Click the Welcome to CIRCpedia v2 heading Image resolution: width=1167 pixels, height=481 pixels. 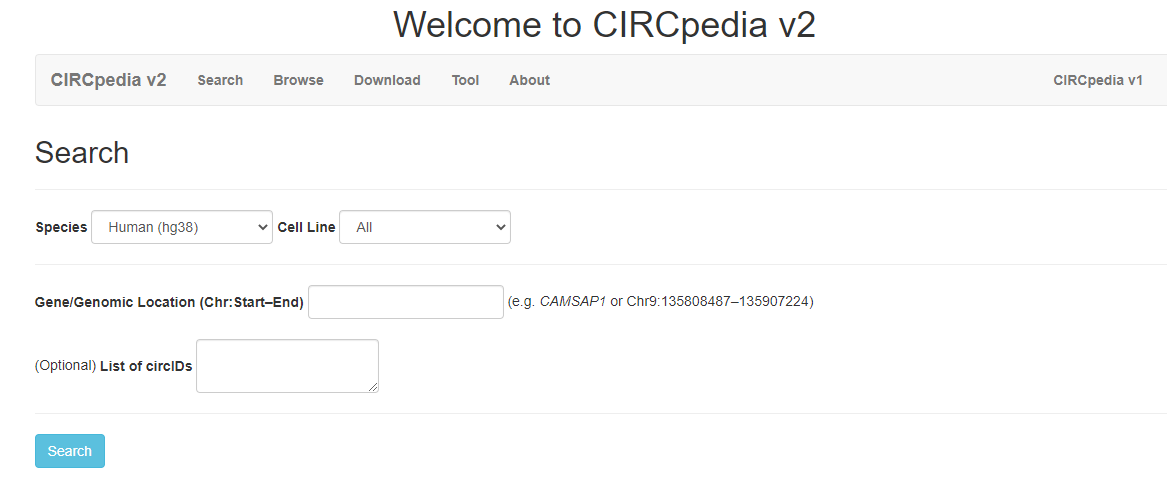click(x=604, y=25)
